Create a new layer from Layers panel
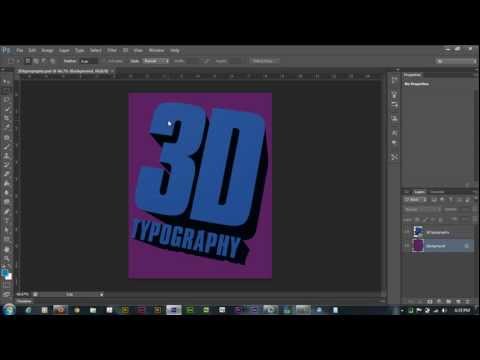This screenshot has height=360, width=480. (x=458, y=301)
